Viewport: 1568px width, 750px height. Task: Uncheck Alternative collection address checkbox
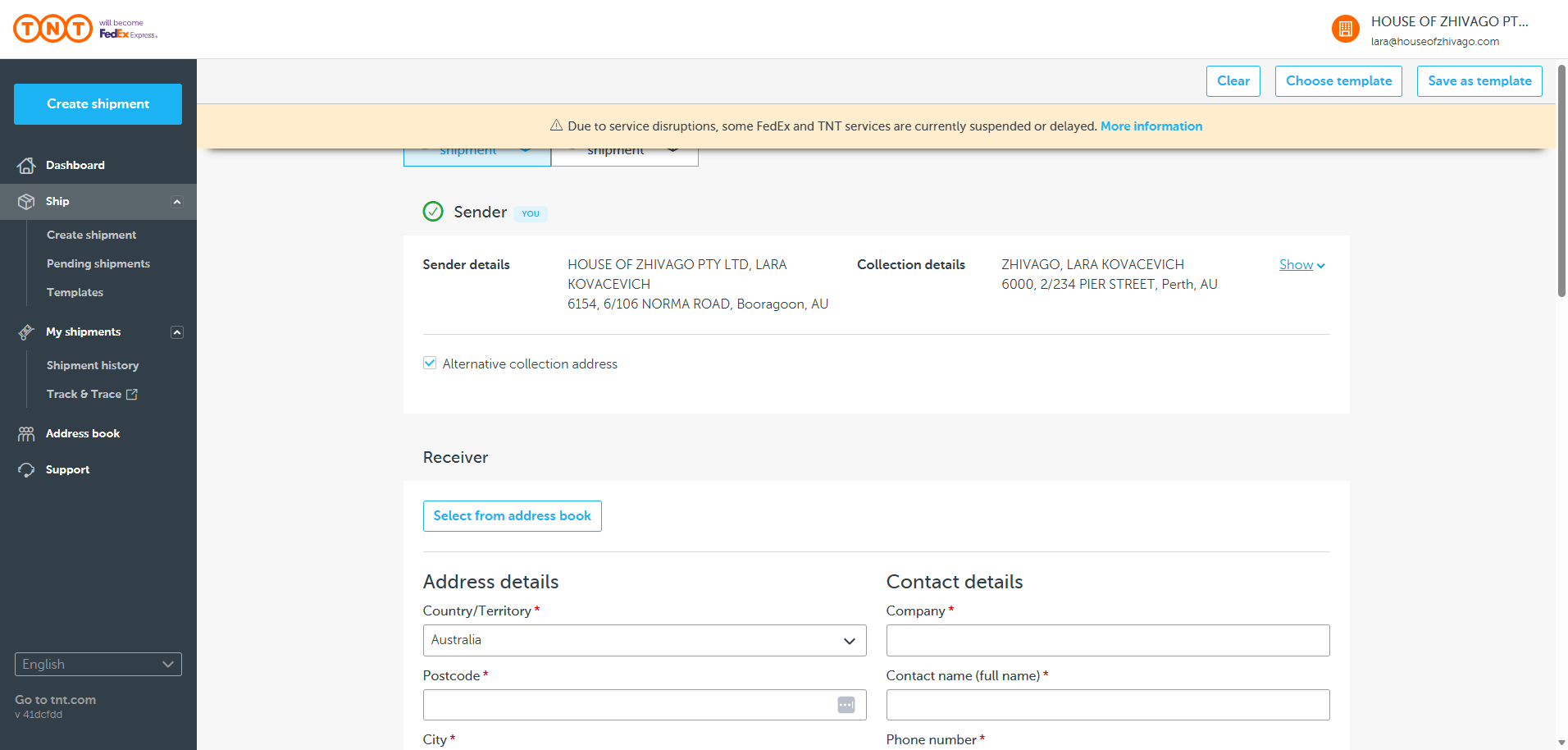(430, 364)
